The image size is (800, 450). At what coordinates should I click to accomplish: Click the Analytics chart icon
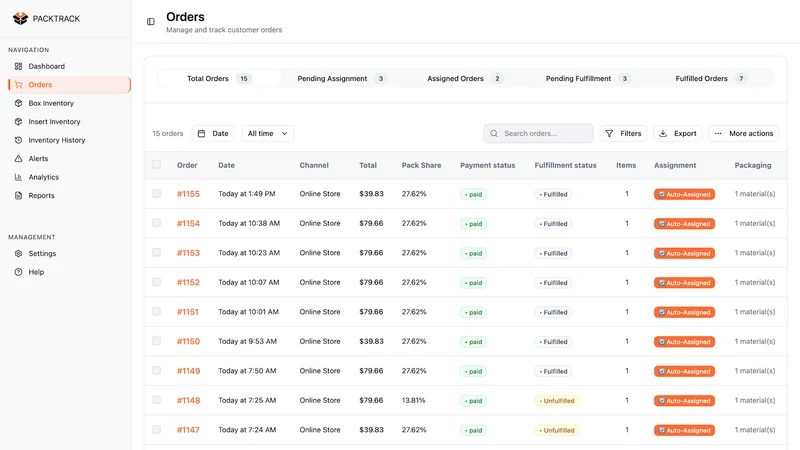(x=18, y=177)
